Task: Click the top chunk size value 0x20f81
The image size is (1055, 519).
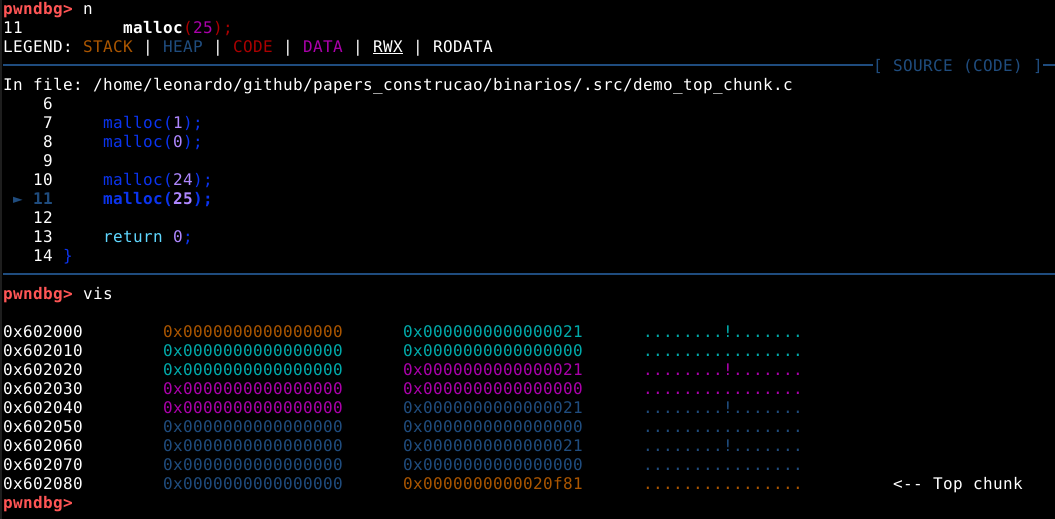Action: 492,484
